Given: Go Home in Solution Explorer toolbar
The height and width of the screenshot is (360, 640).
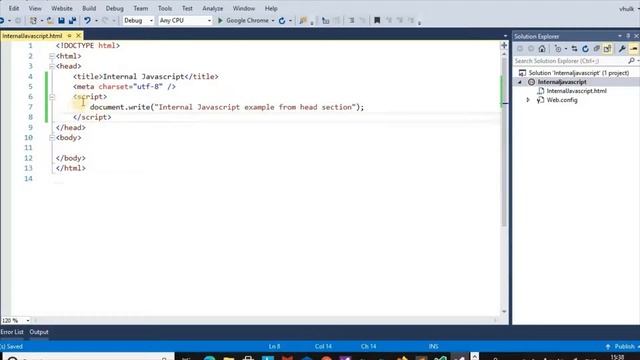Looking at the screenshot, I should [x=542, y=49].
